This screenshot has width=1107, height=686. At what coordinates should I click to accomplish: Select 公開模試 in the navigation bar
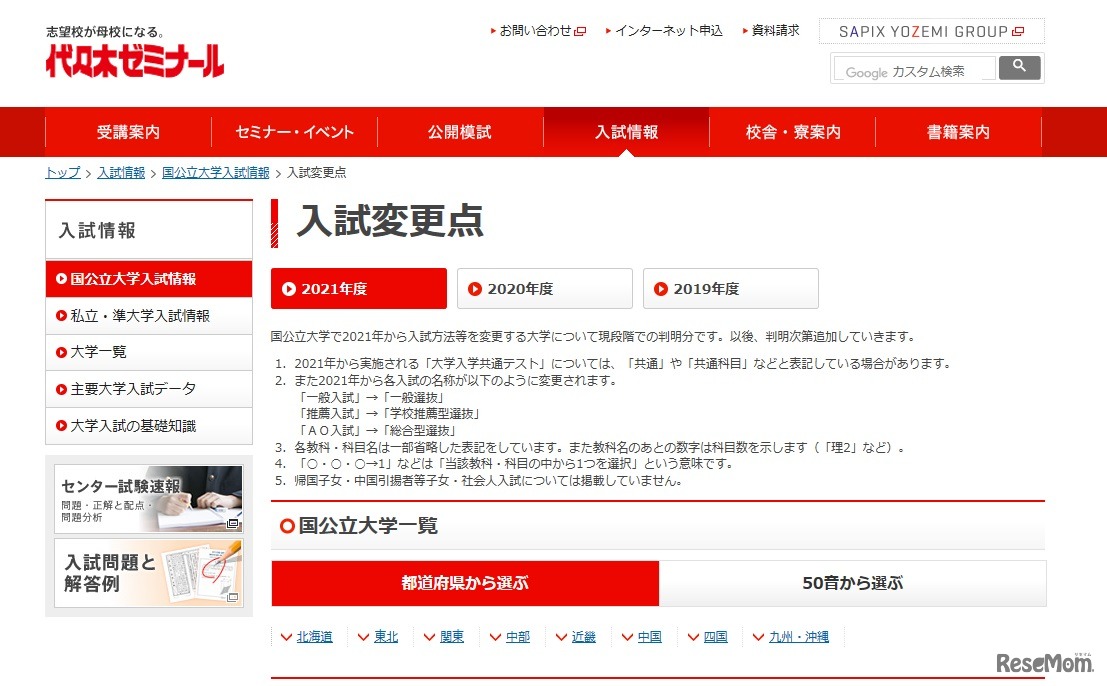pos(459,131)
